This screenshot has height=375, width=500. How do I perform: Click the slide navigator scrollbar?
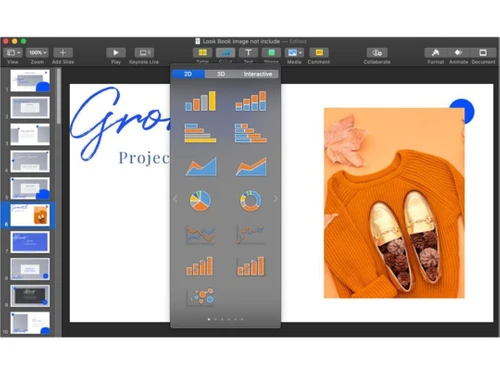[x=59, y=97]
